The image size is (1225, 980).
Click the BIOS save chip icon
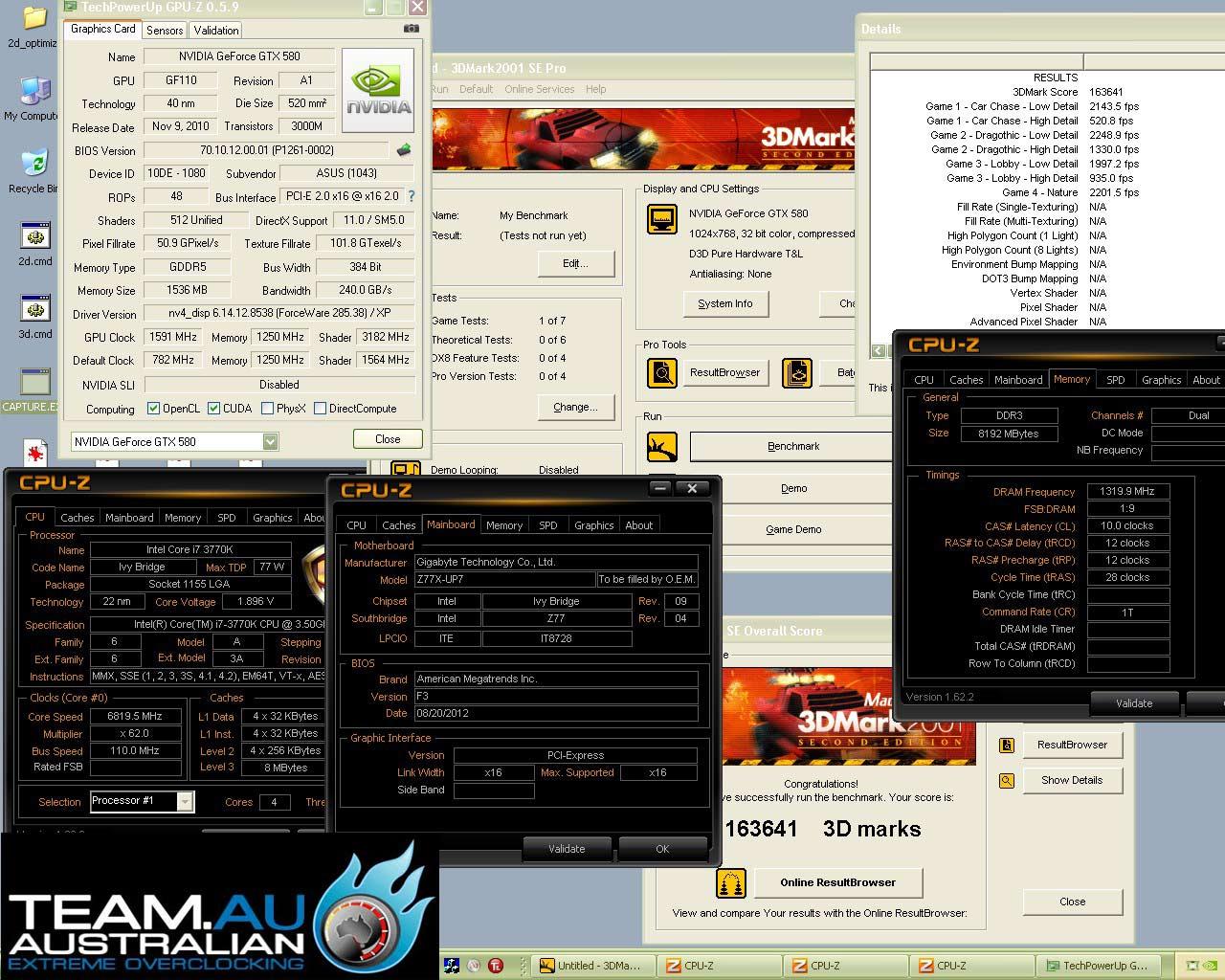tap(404, 149)
